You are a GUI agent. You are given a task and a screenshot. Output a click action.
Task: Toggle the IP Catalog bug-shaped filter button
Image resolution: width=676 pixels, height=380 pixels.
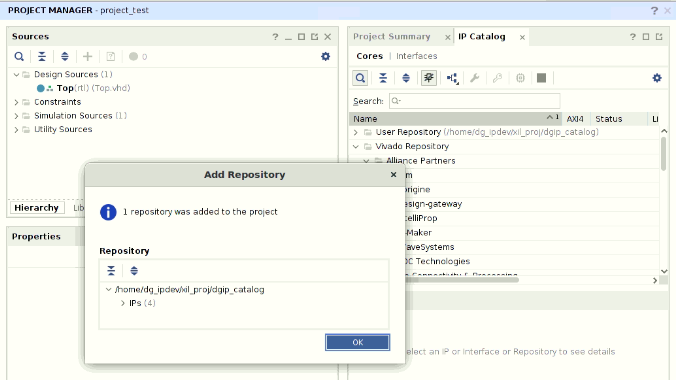click(x=429, y=78)
